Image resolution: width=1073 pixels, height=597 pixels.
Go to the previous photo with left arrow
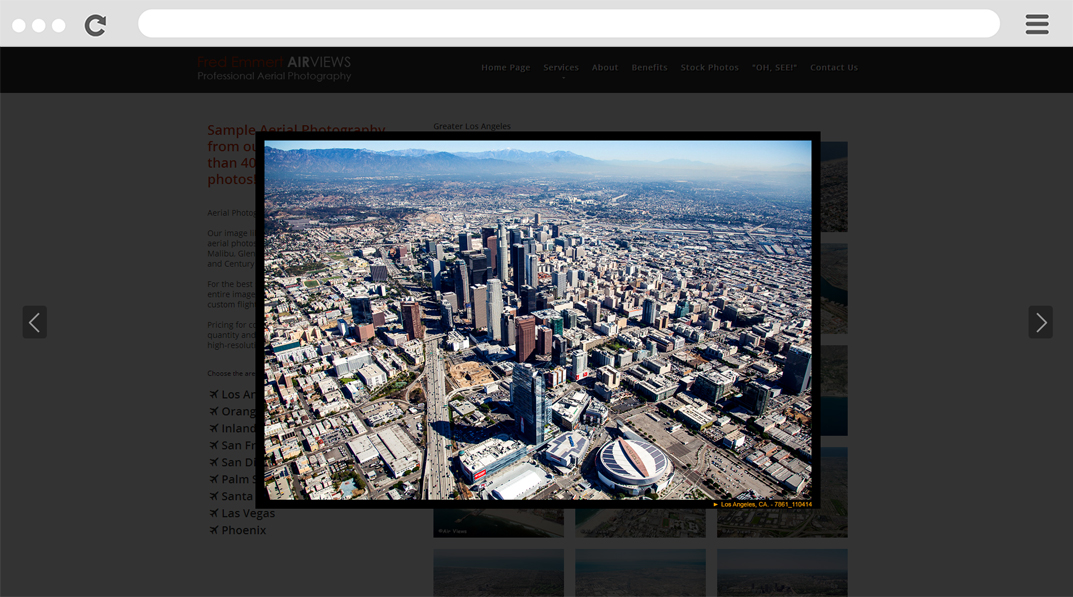[x=35, y=322]
